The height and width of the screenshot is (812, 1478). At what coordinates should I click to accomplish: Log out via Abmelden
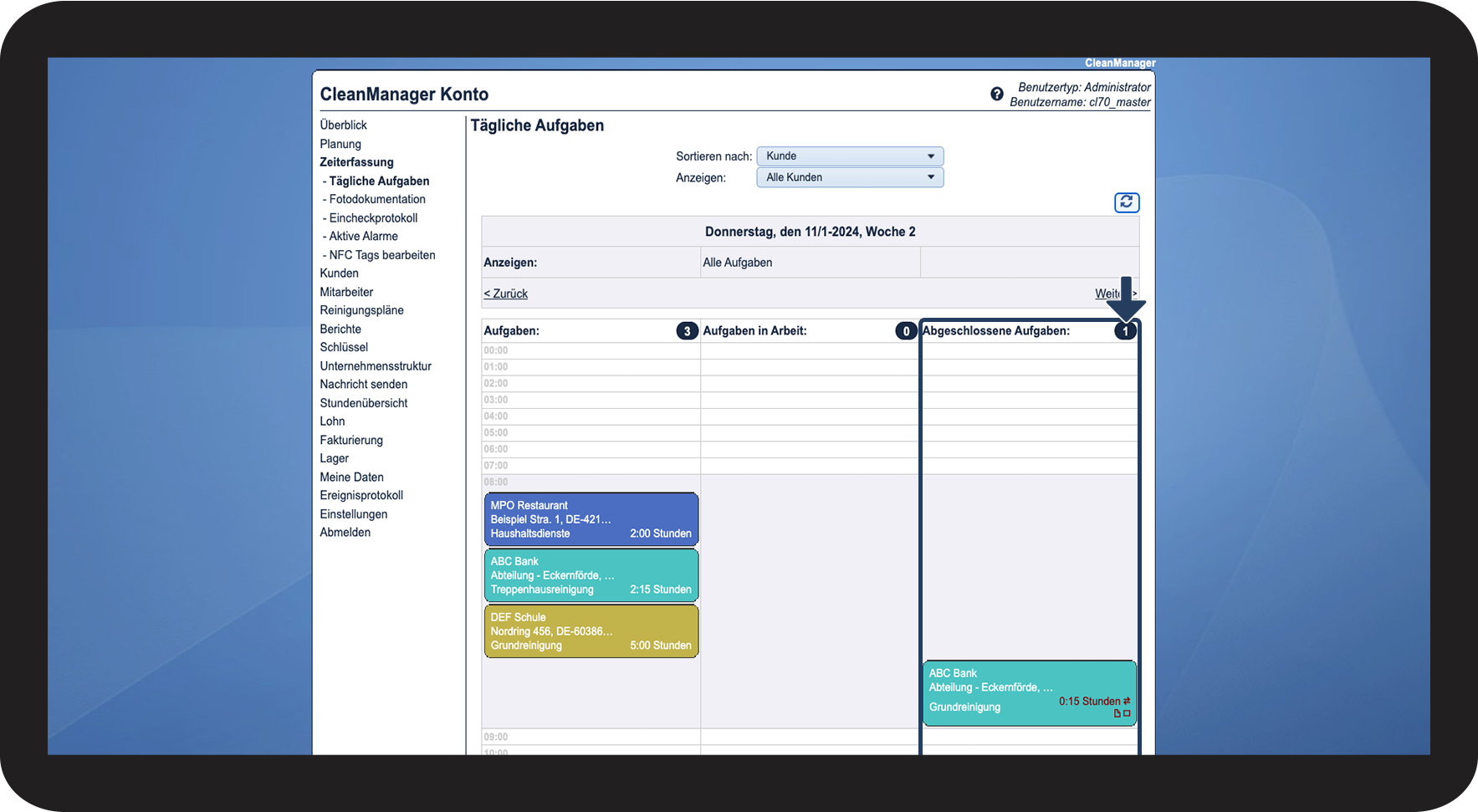pos(345,533)
